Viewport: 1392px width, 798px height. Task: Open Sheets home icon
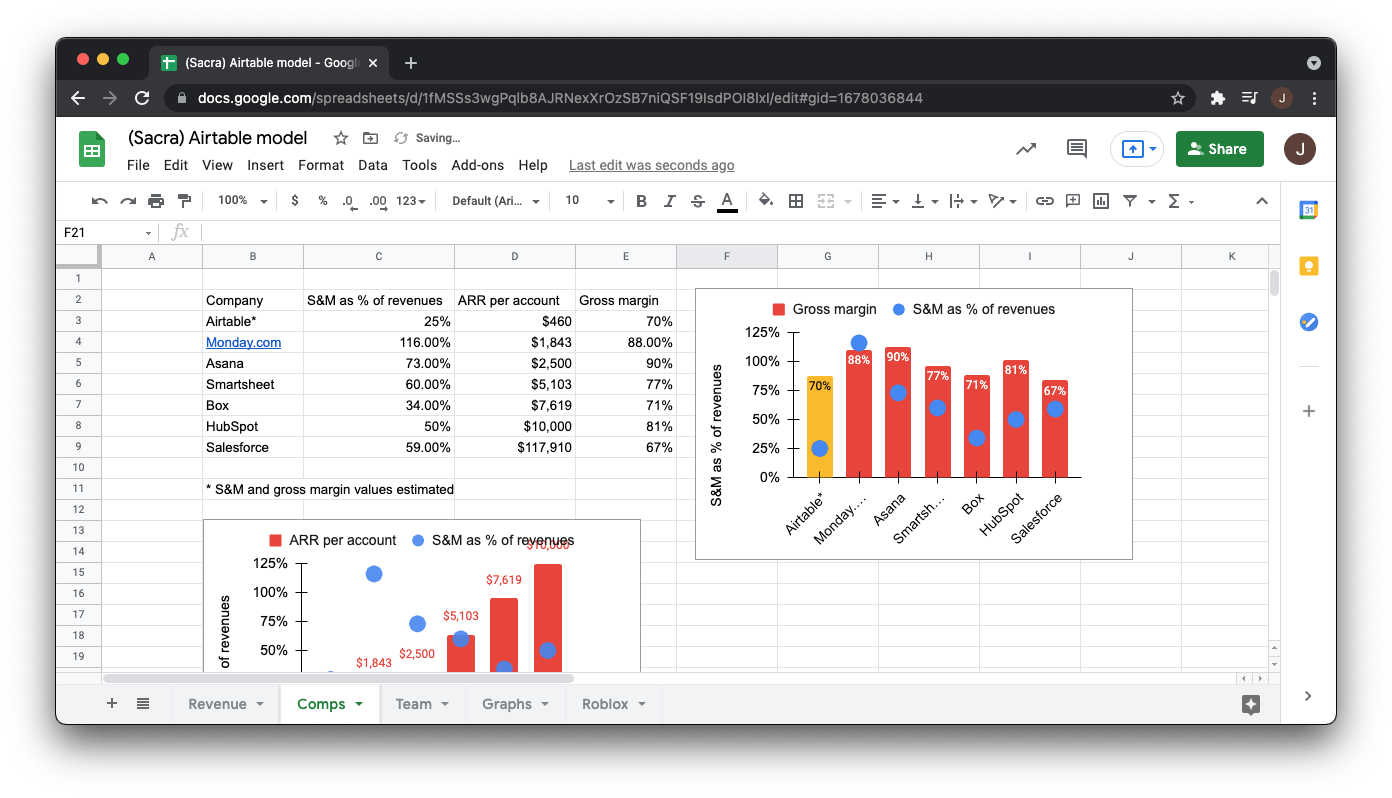(92, 150)
